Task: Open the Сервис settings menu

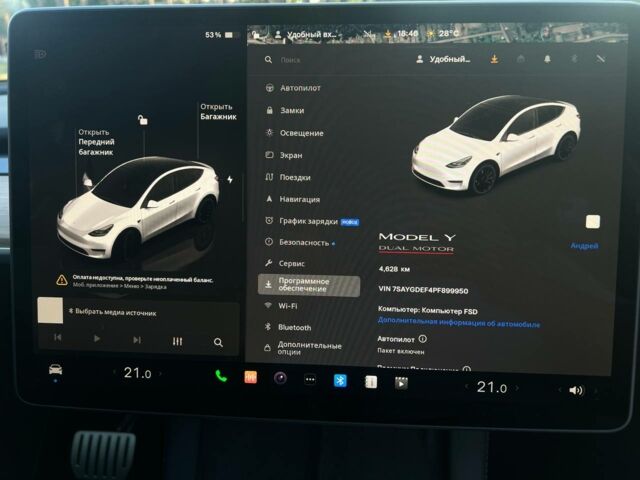Action: pos(285,263)
